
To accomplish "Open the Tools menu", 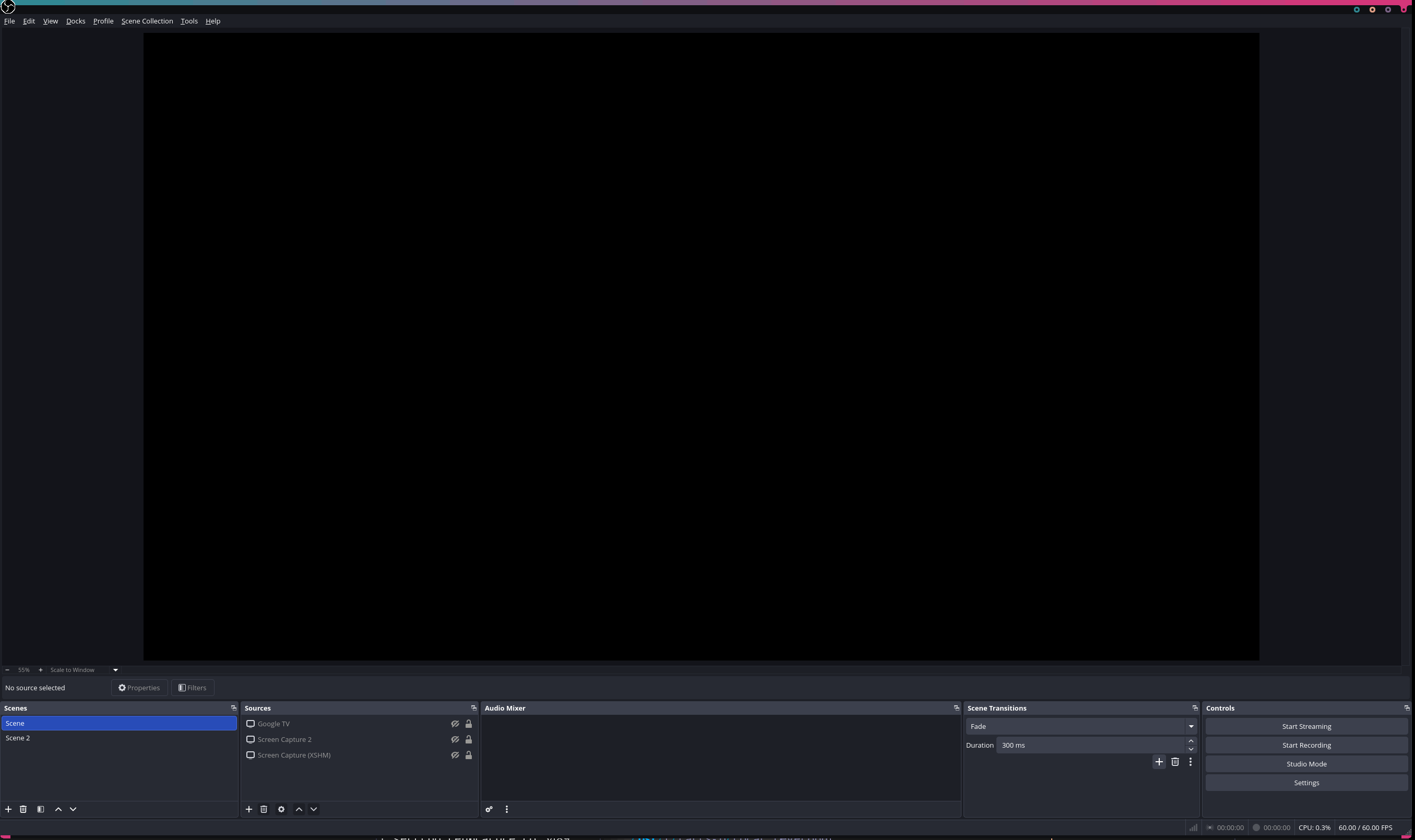I will click(188, 21).
